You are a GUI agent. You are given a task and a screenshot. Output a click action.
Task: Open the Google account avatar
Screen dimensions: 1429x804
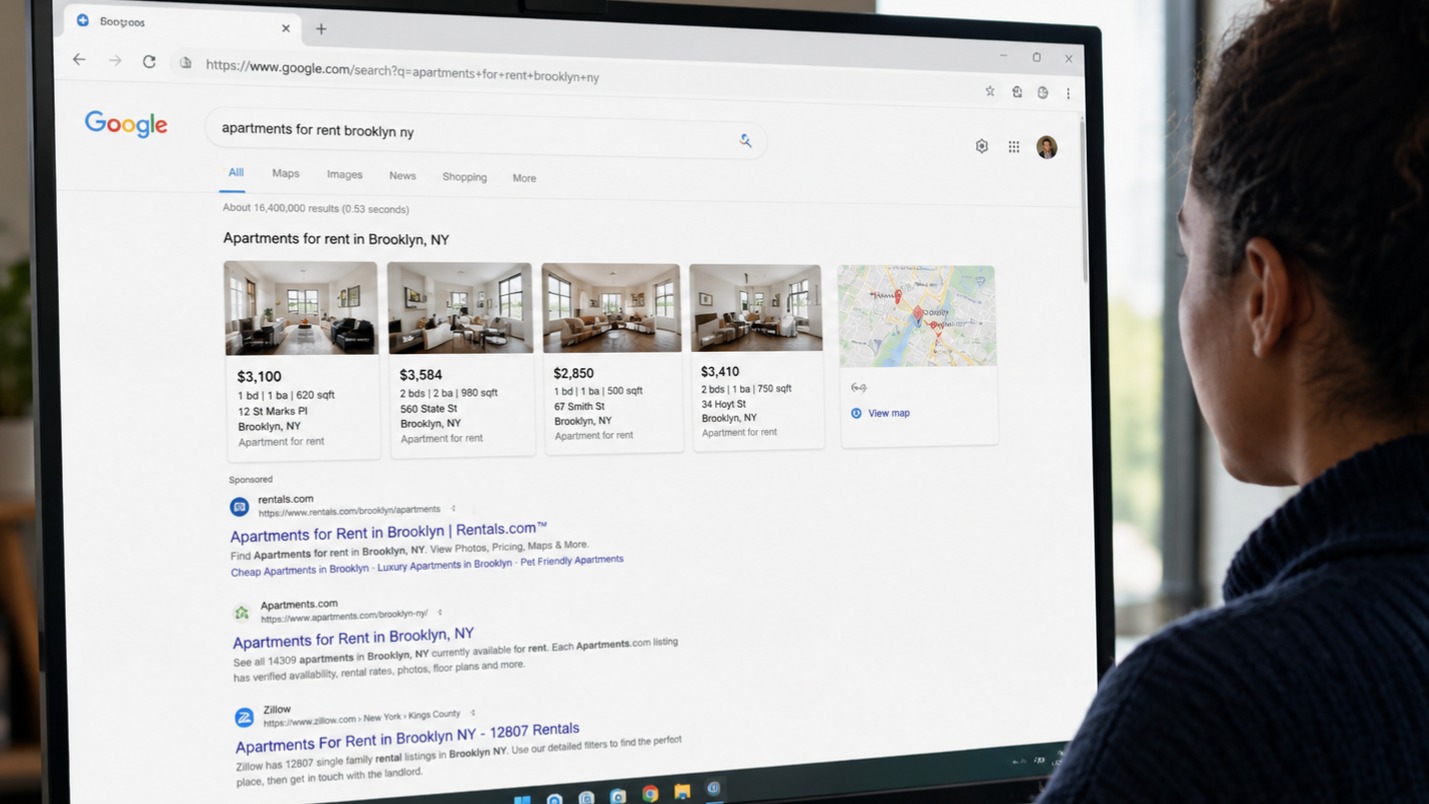[1047, 148]
